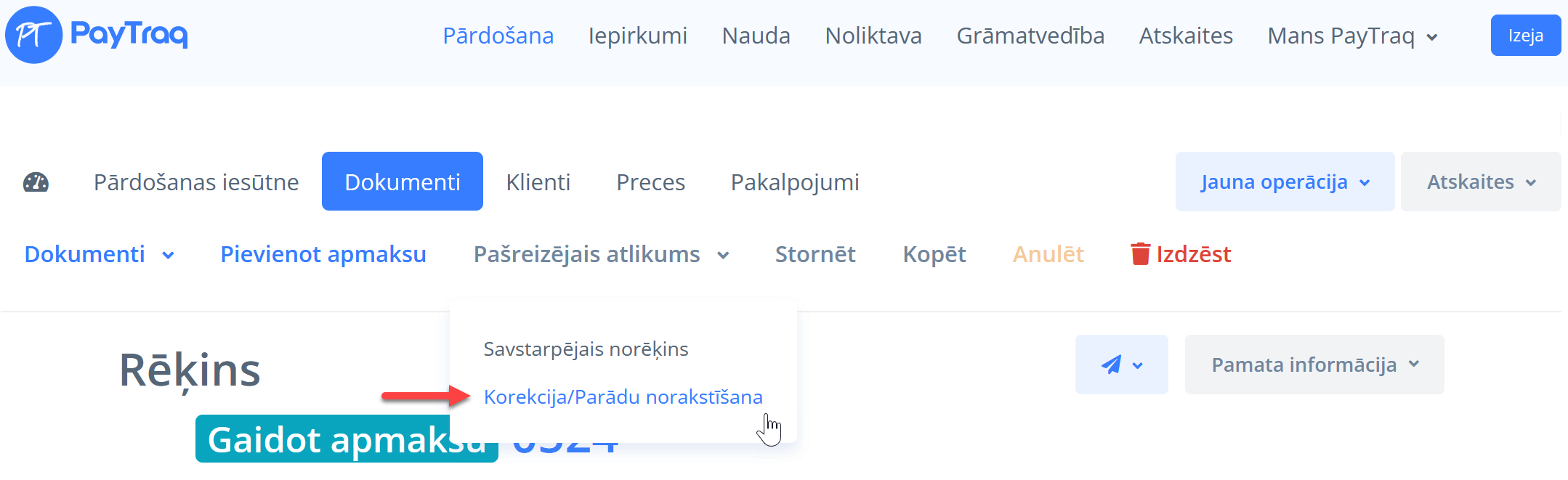Click Pievienot apmaksu link
This screenshot has width=1568, height=480.
(x=323, y=254)
